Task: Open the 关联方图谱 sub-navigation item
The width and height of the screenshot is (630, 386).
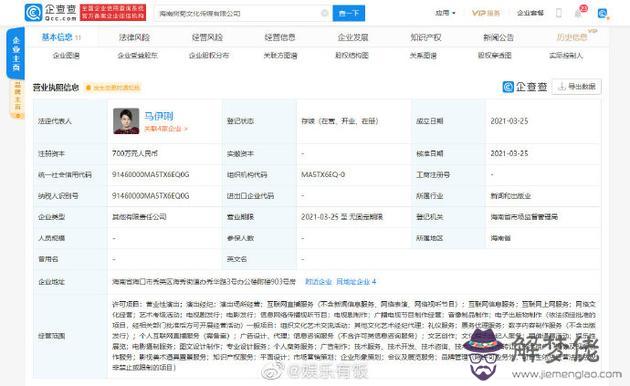Action: pos(280,55)
